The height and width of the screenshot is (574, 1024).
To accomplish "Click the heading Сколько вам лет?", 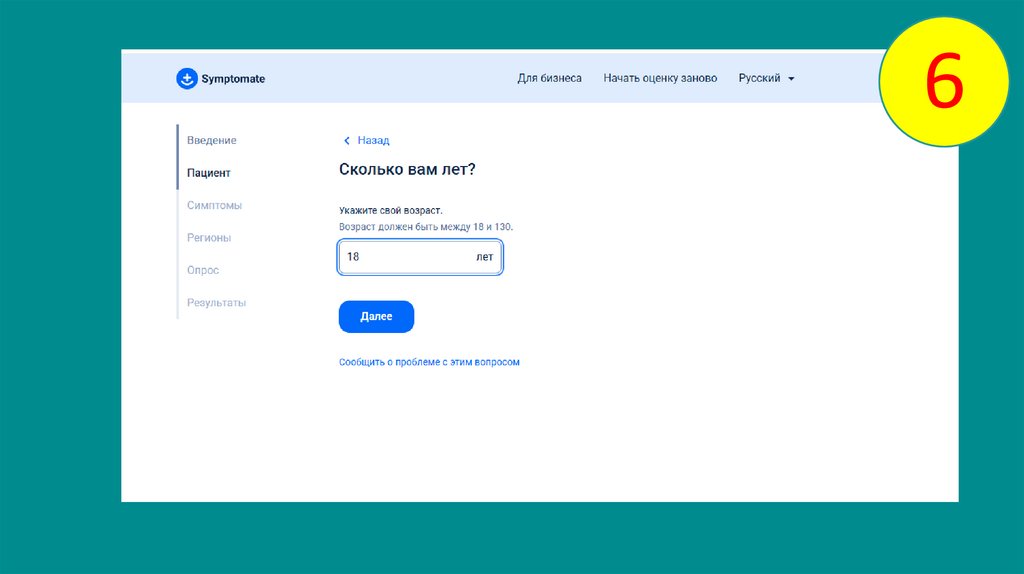I will tap(407, 170).
